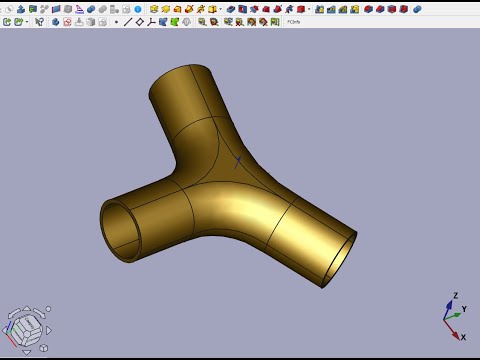Click the yellow additive primitive box icon

[212, 9]
